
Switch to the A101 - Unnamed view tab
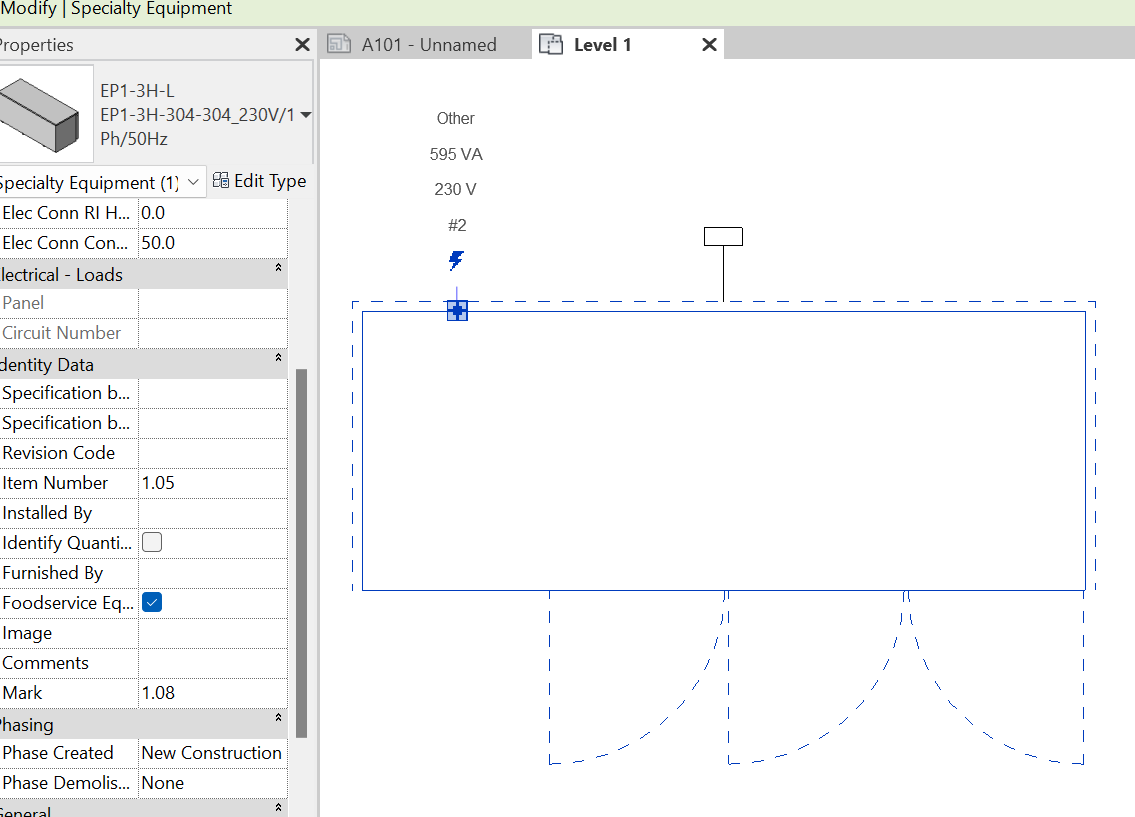[430, 44]
